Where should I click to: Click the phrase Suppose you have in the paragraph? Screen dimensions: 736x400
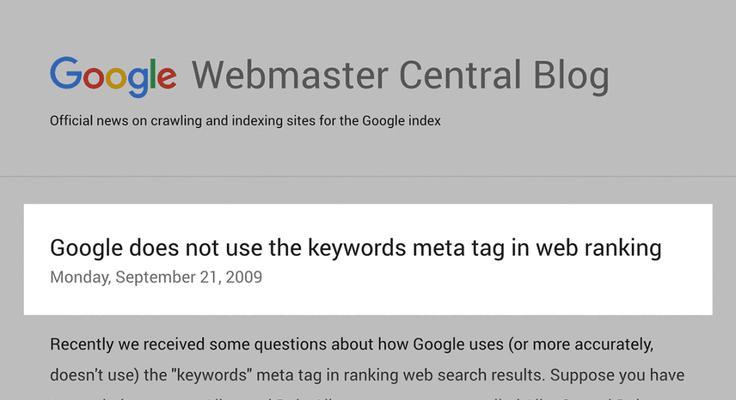tap(617, 375)
